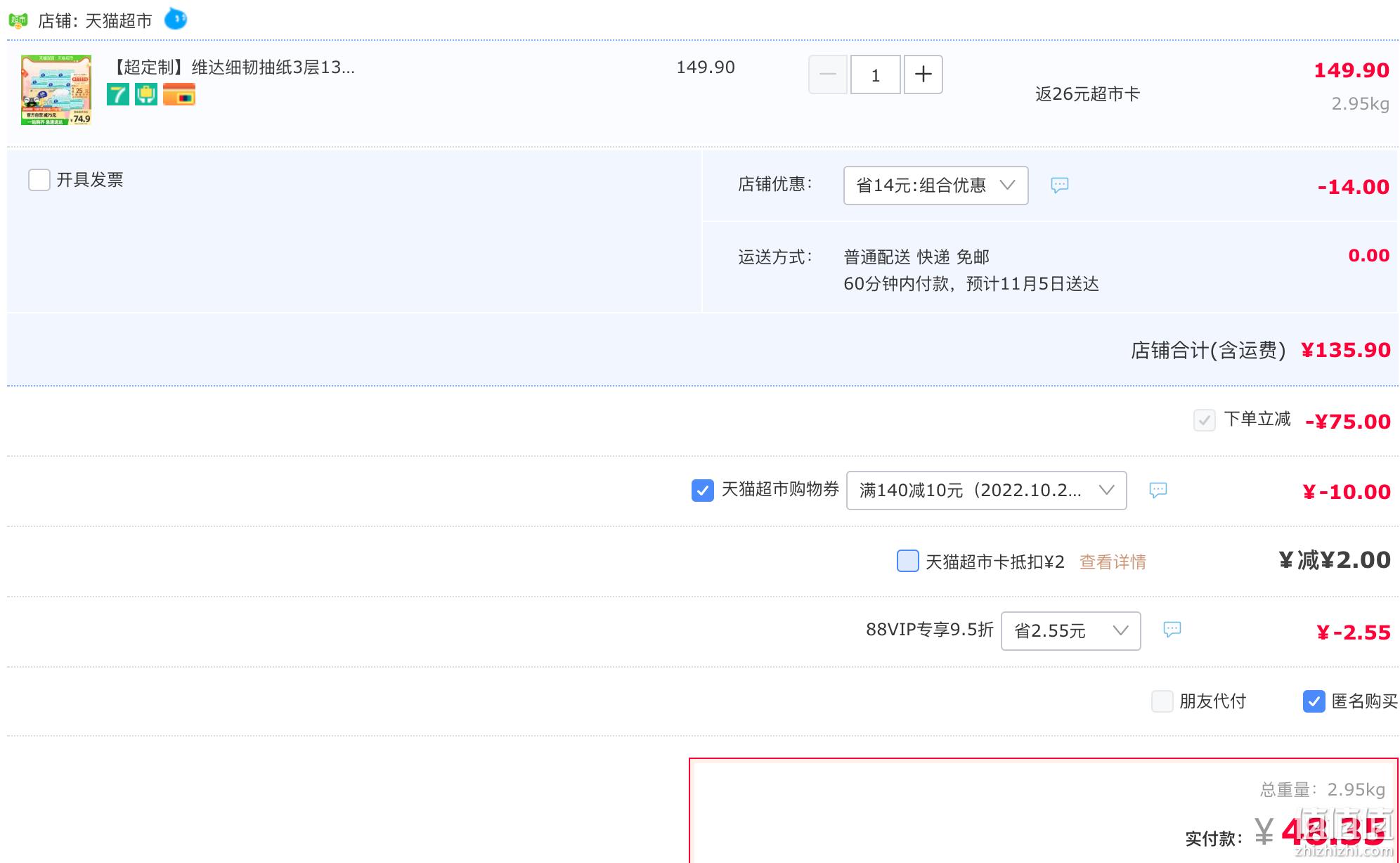Expand the 省14元:组合优惠 store discount dropdown
Viewport: 1400px width, 863px height.
[x=936, y=186]
